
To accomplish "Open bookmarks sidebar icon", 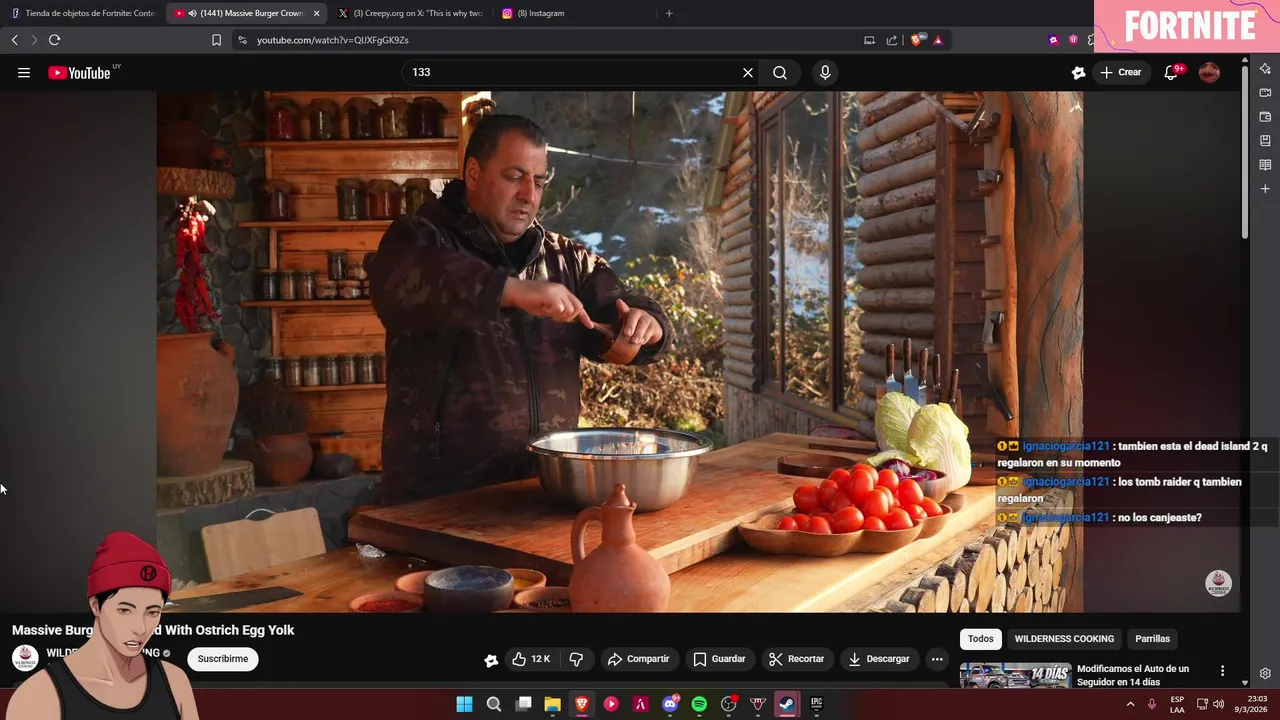I will click(1265, 141).
